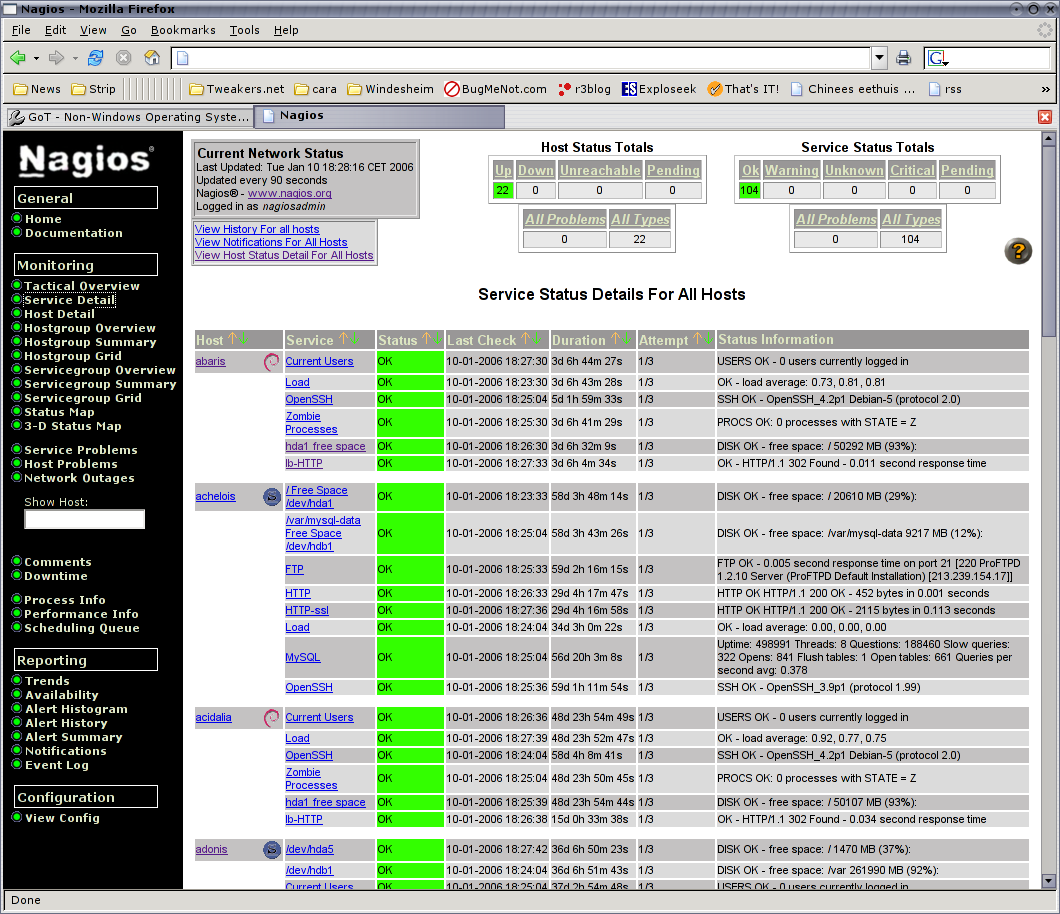1060x914 pixels.
Task: Click the green 104 Ok services count
Action: (x=749, y=191)
